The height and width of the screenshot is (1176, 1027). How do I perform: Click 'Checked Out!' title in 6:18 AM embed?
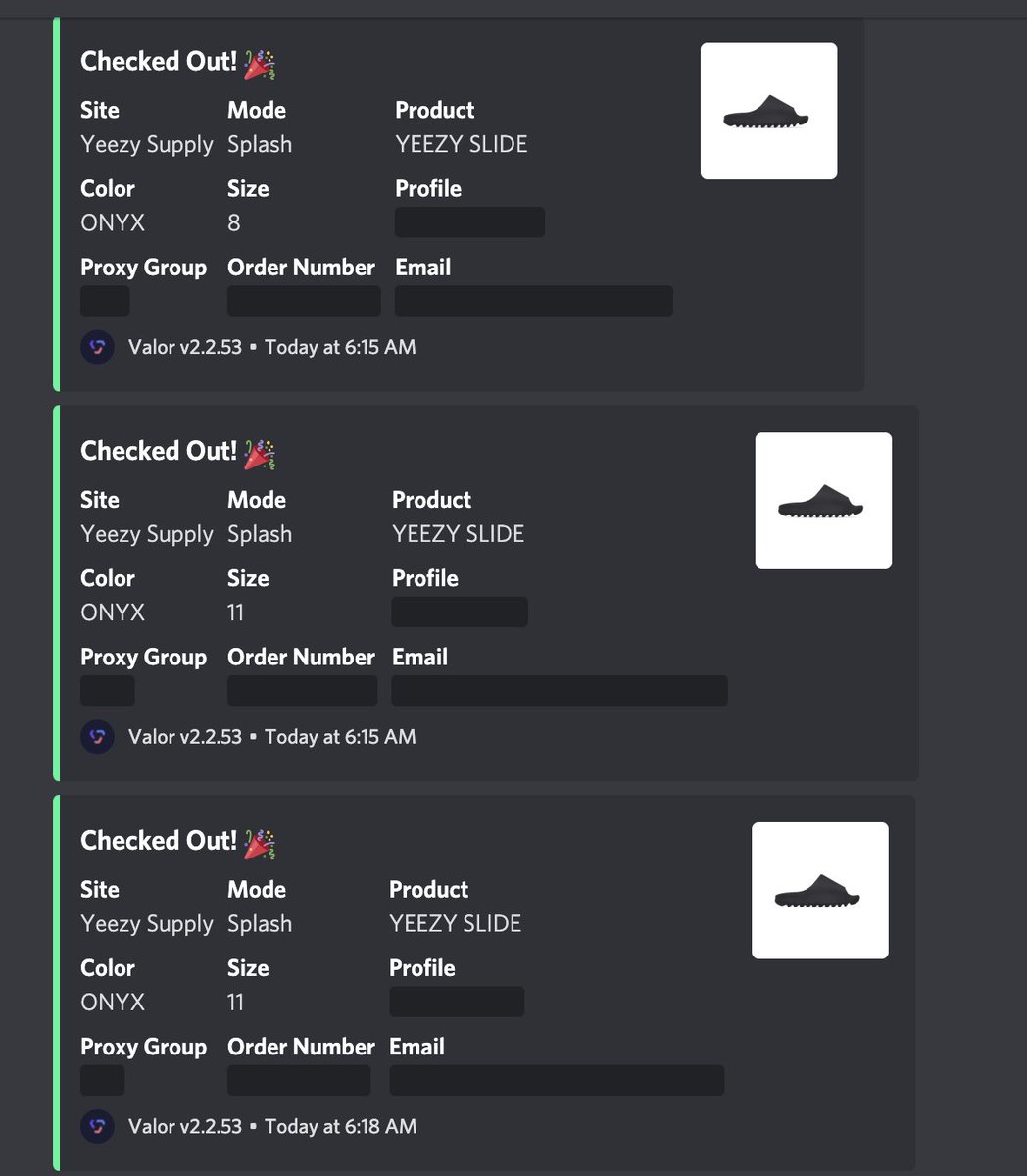(159, 840)
